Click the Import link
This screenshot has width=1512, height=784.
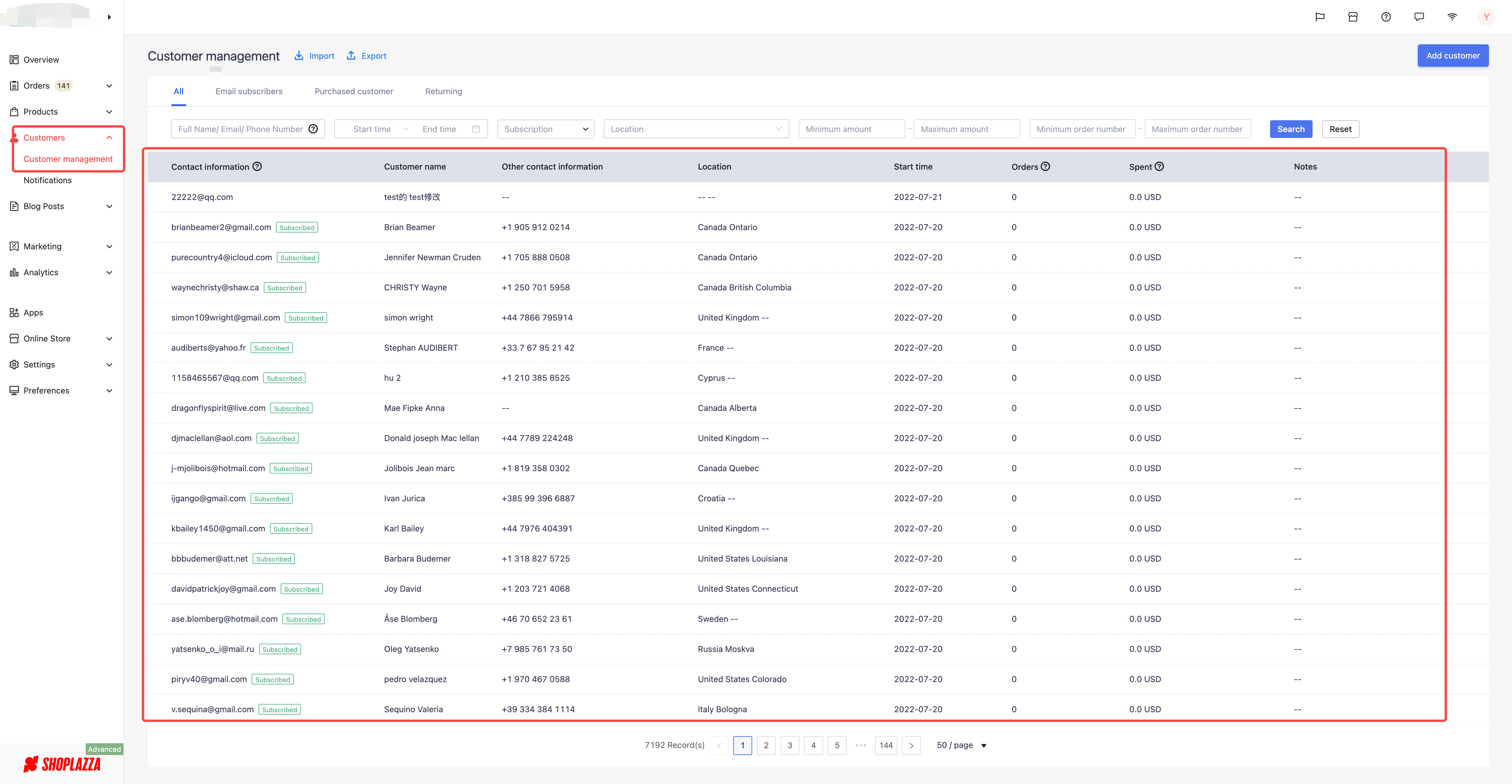click(322, 56)
